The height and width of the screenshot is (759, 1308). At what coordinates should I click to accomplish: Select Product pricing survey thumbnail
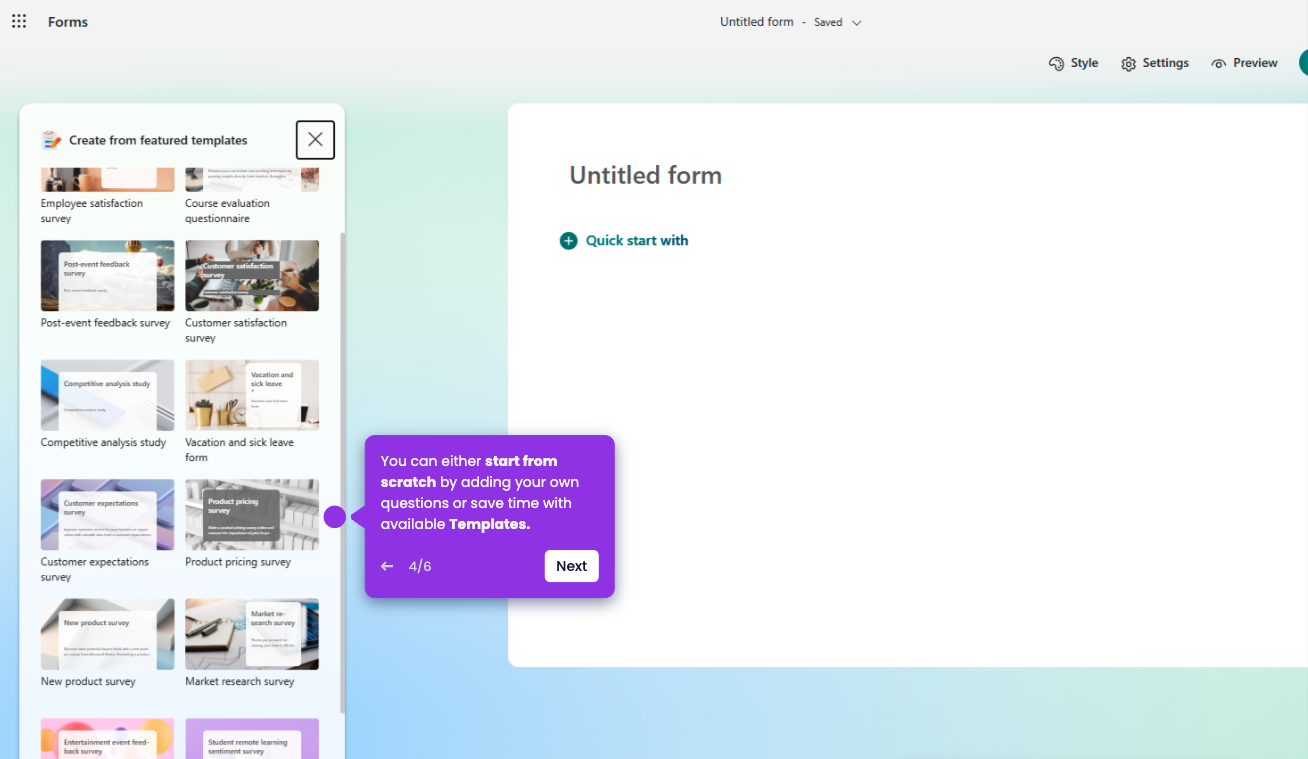pyautogui.click(x=252, y=515)
